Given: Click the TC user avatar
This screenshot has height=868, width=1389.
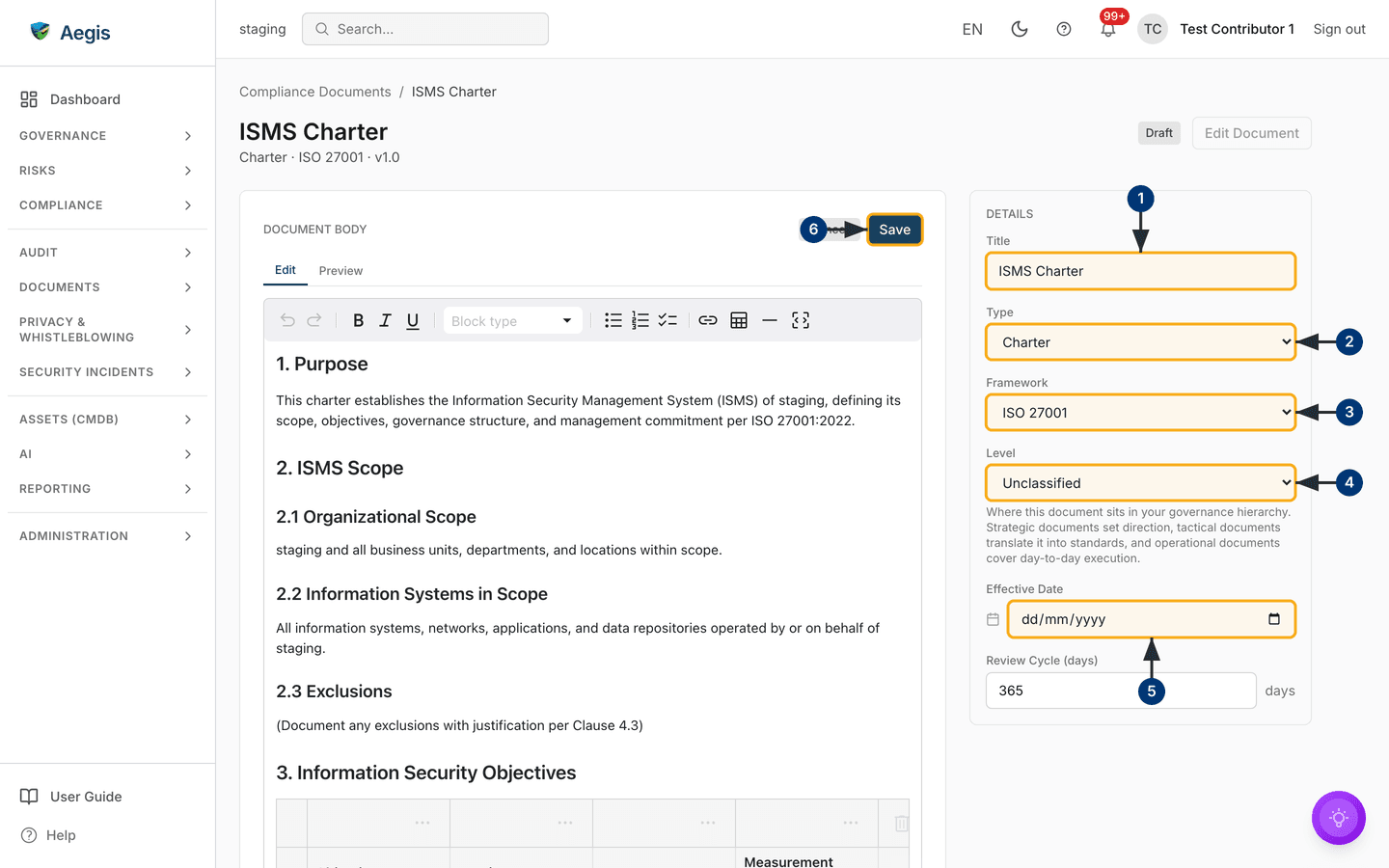Looking at the screenshot, I should pyautogui.click(x=1153, y=29).
